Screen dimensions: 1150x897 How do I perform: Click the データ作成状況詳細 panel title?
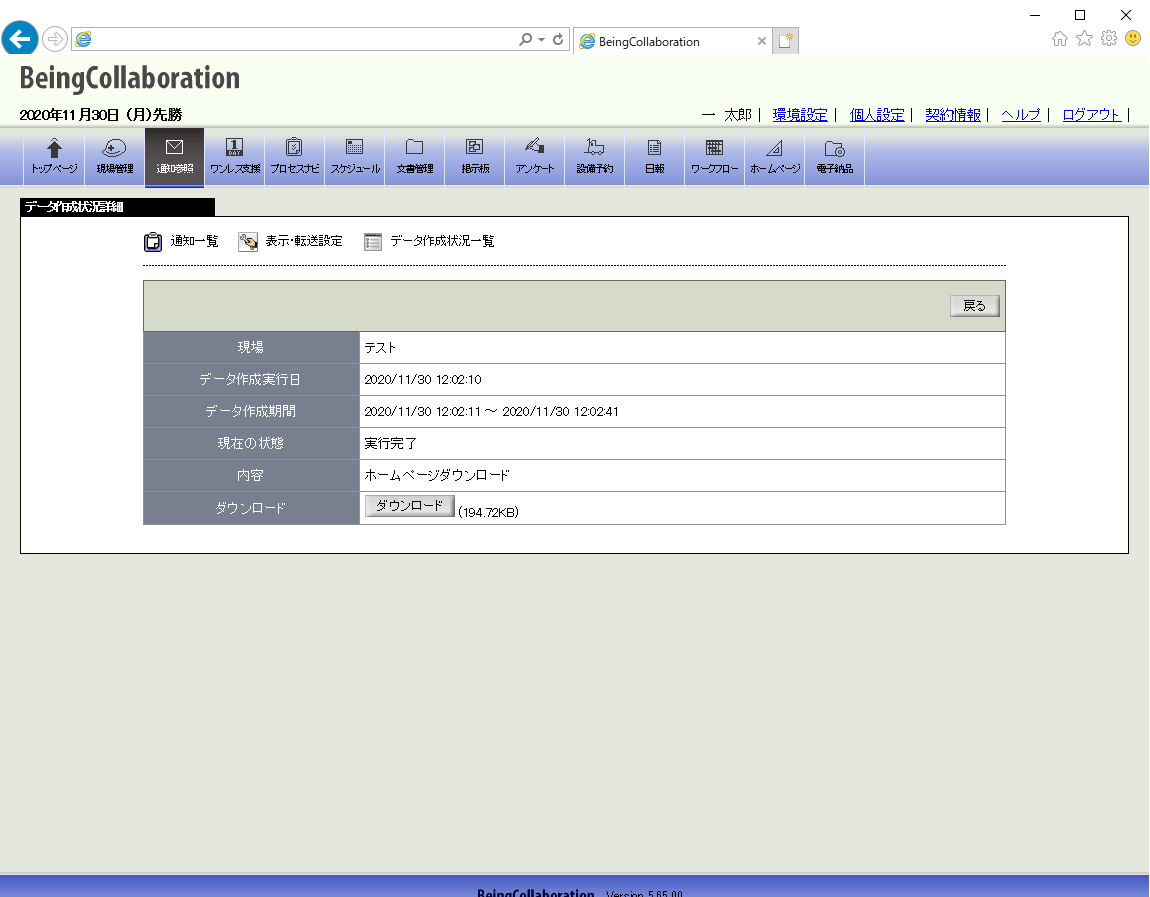click(74, 207)
